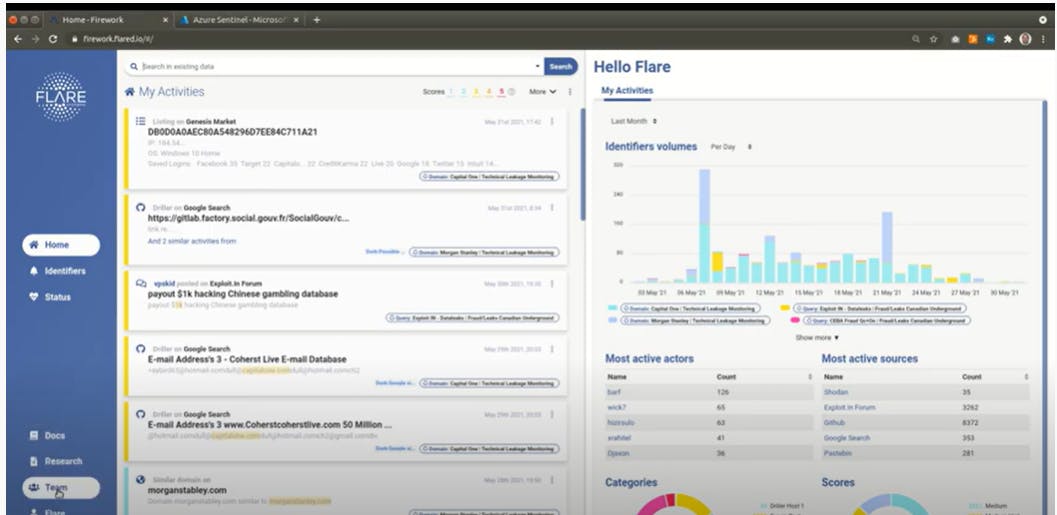Click the blue Search button

click(x=561, y=66)
